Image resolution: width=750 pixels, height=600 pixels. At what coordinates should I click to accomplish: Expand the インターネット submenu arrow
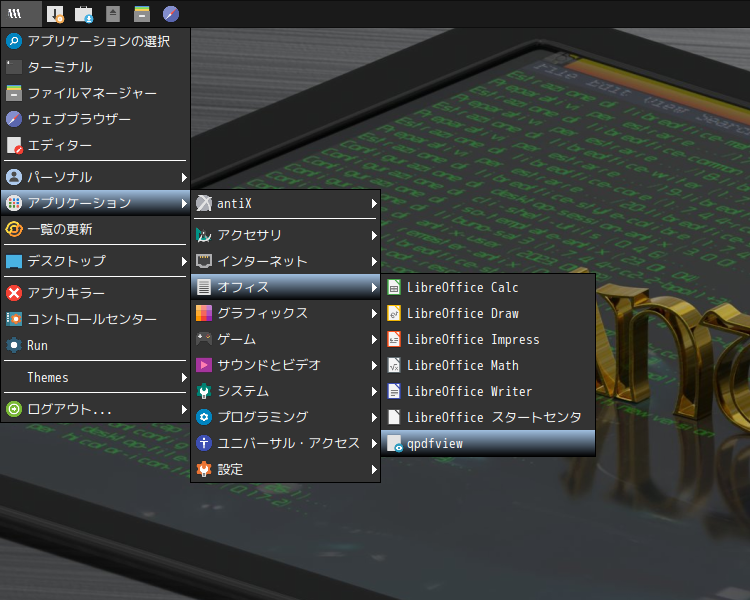point(375,261)
